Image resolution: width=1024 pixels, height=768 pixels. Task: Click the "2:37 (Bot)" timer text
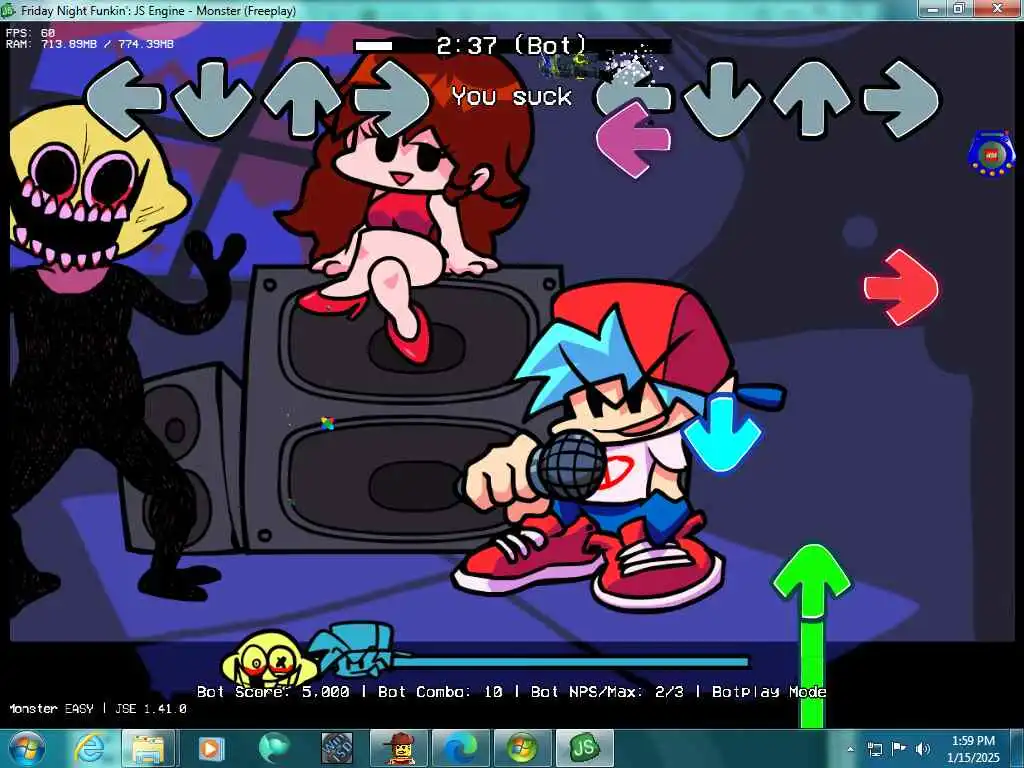pyautogui.click(x=511, y=45)
